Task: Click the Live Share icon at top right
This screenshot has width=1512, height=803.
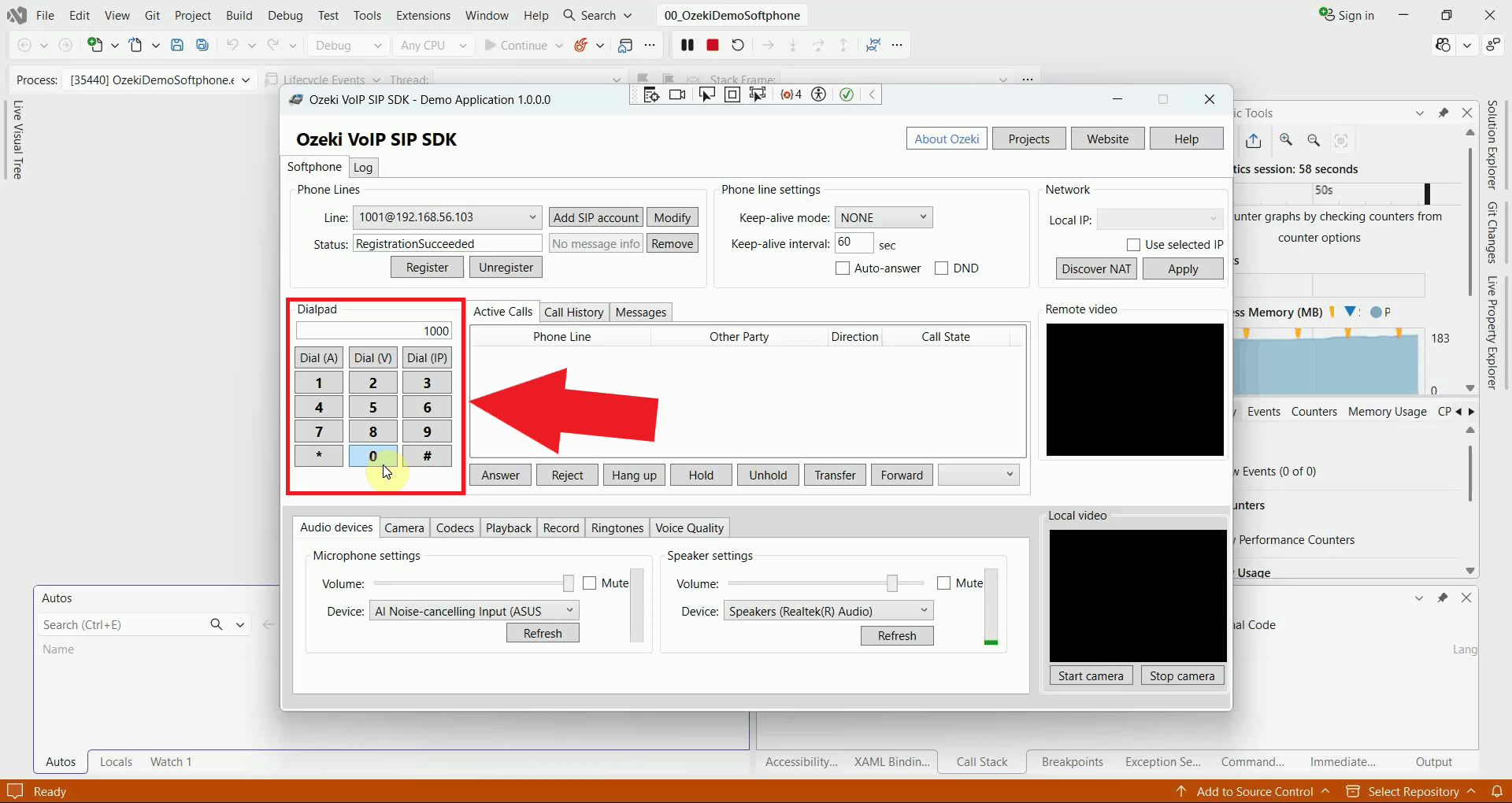Action: [1493, 46]
